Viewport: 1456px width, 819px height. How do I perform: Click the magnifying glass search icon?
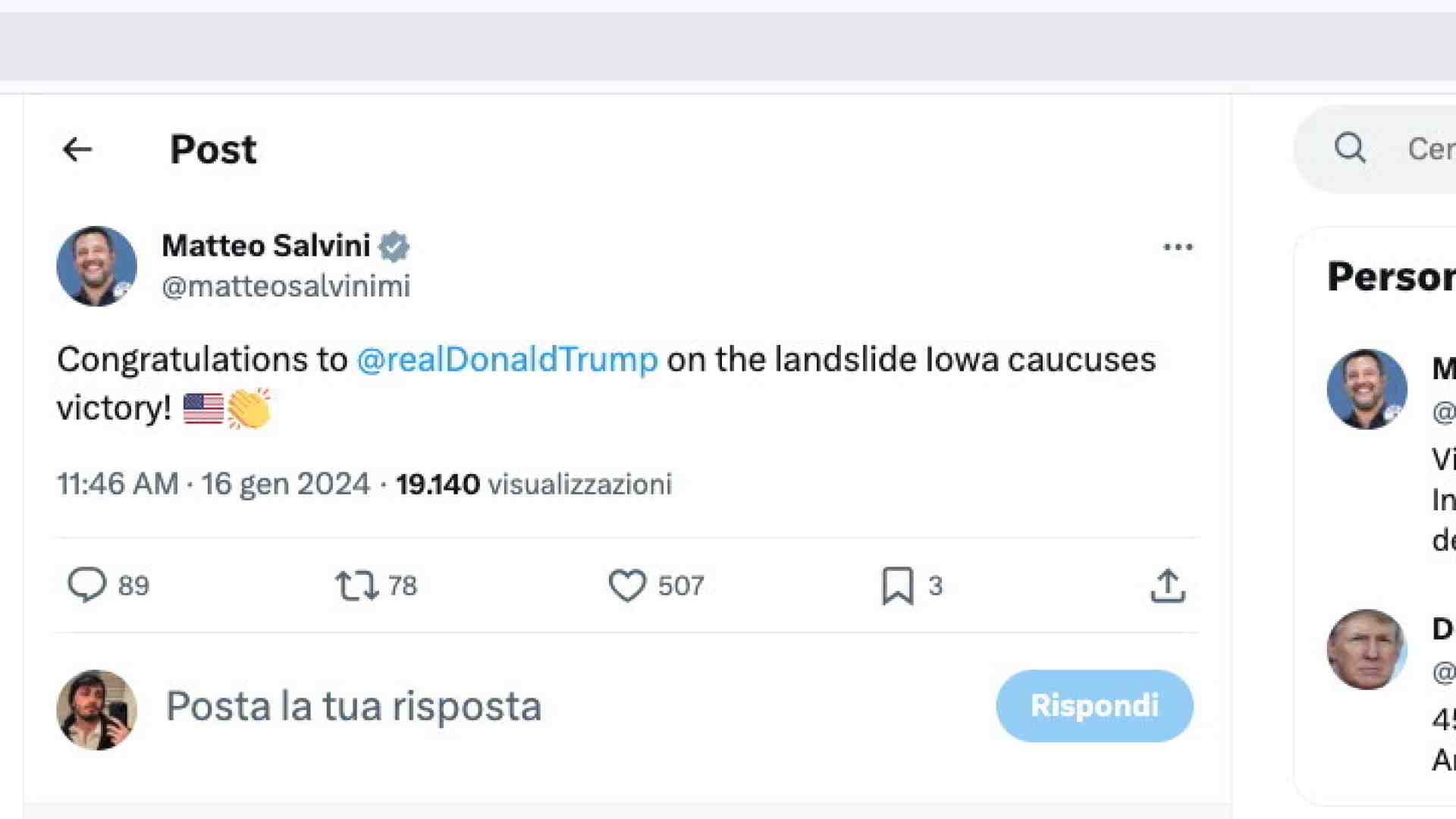(x=1349, y=149)
